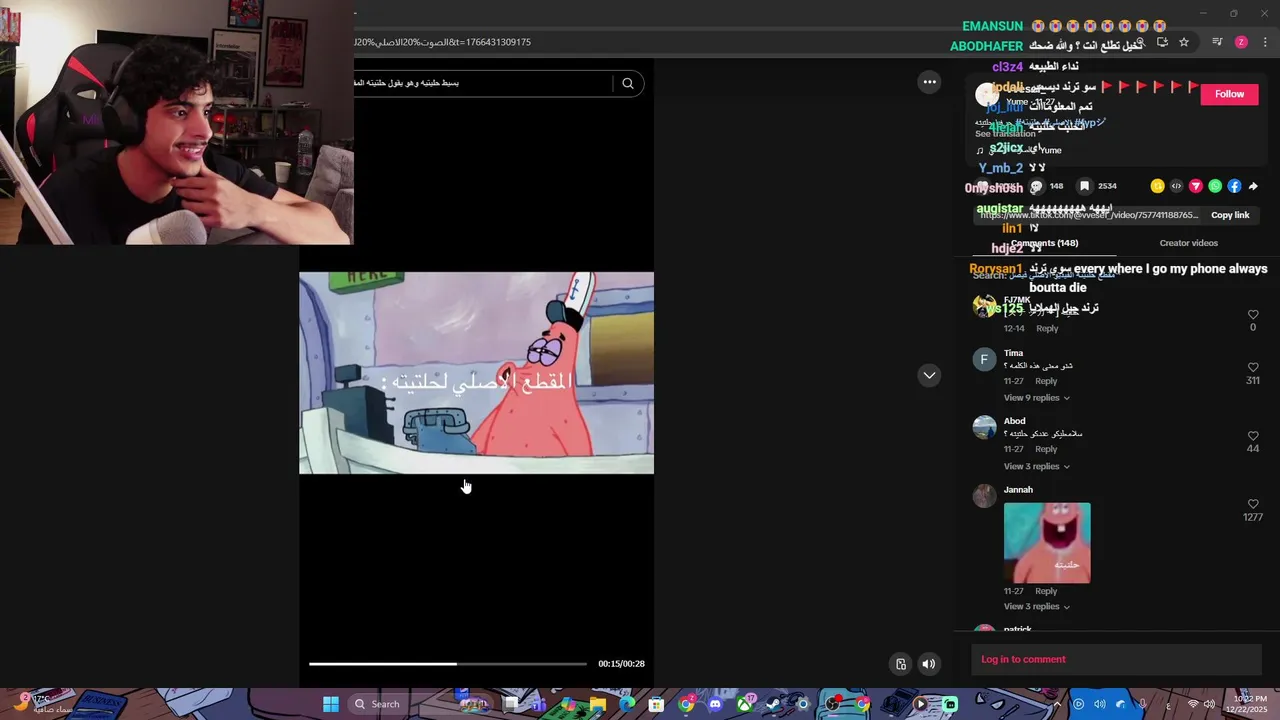Click the Log in to comment field
Viewport: 1280px width, 720px height.
pos(1116,659)
